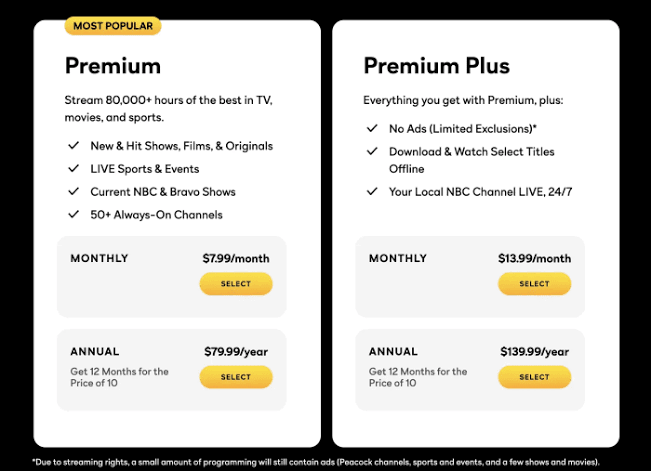The height and width of the screenshot is (471, 651).
Task: Click the Premium plan heading
Action: (113, 66)
